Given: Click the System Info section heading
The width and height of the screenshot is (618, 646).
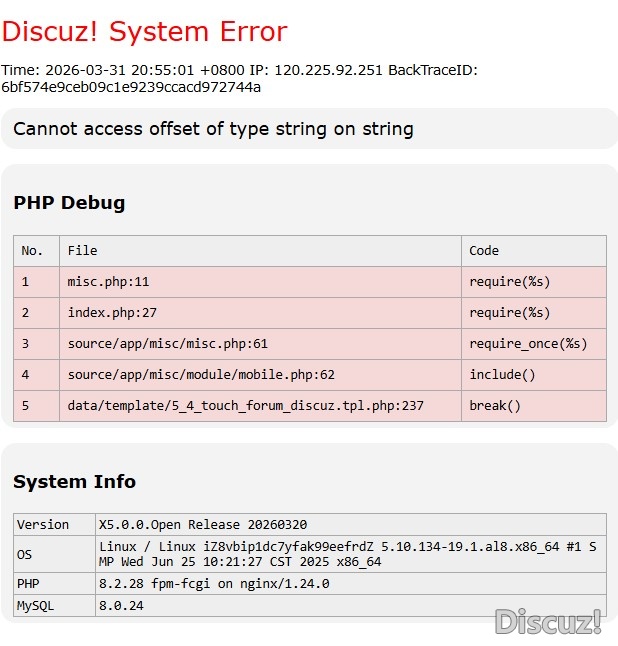Looking at the screenshot, I should tap(74, 482).
